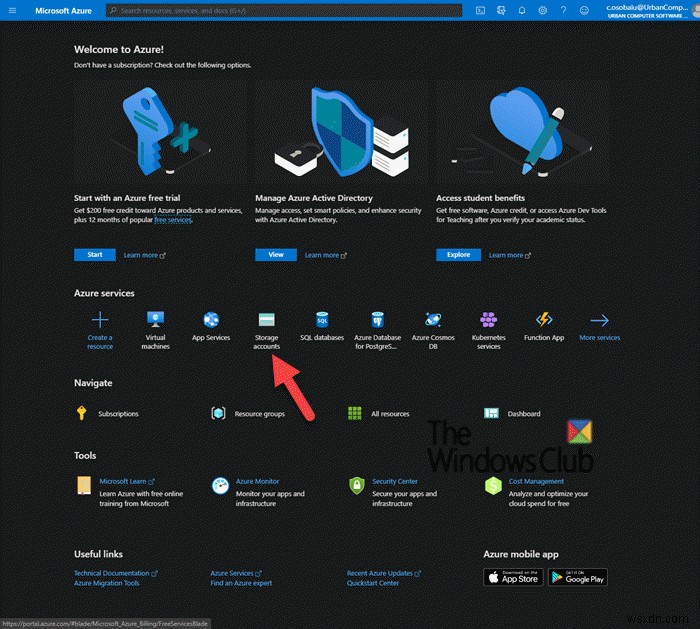Click the Explore student benefits button

tap(458, 254)
